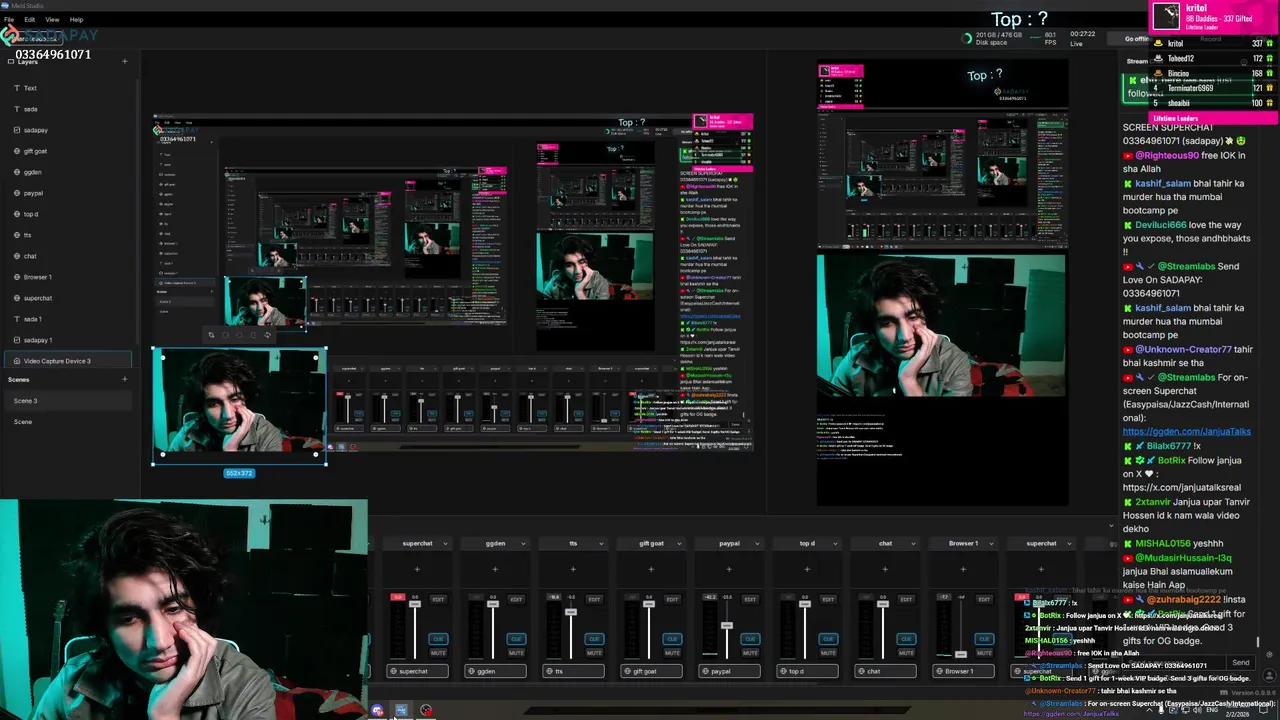Click the image icon of the sadapay layer

17,130
